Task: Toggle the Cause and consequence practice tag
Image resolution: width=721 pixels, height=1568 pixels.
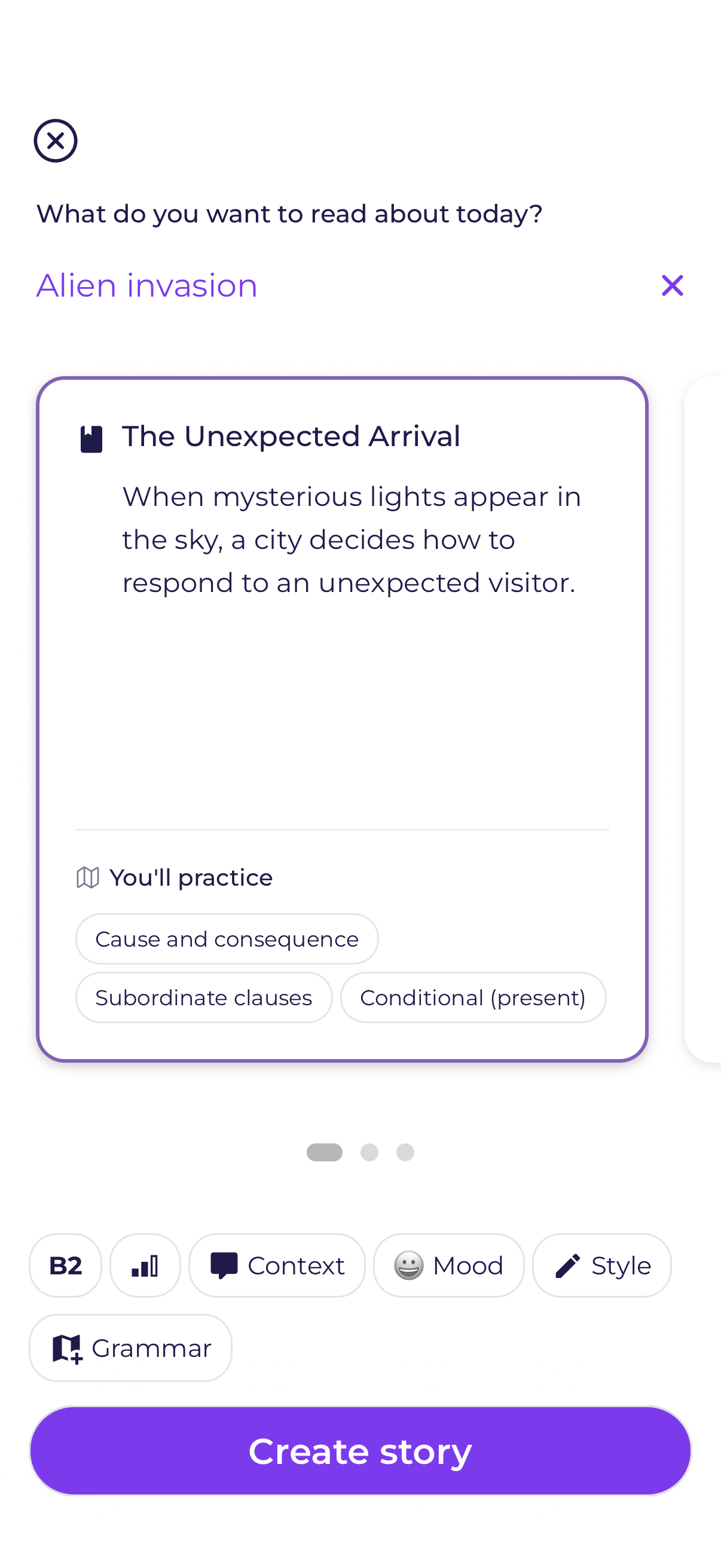Action: [227, 939]
